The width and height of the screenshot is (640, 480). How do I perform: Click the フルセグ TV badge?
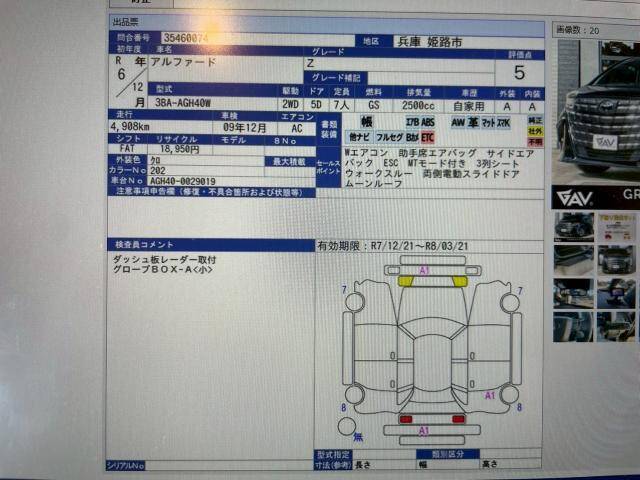pyautogui.click(x=390, y=135)
